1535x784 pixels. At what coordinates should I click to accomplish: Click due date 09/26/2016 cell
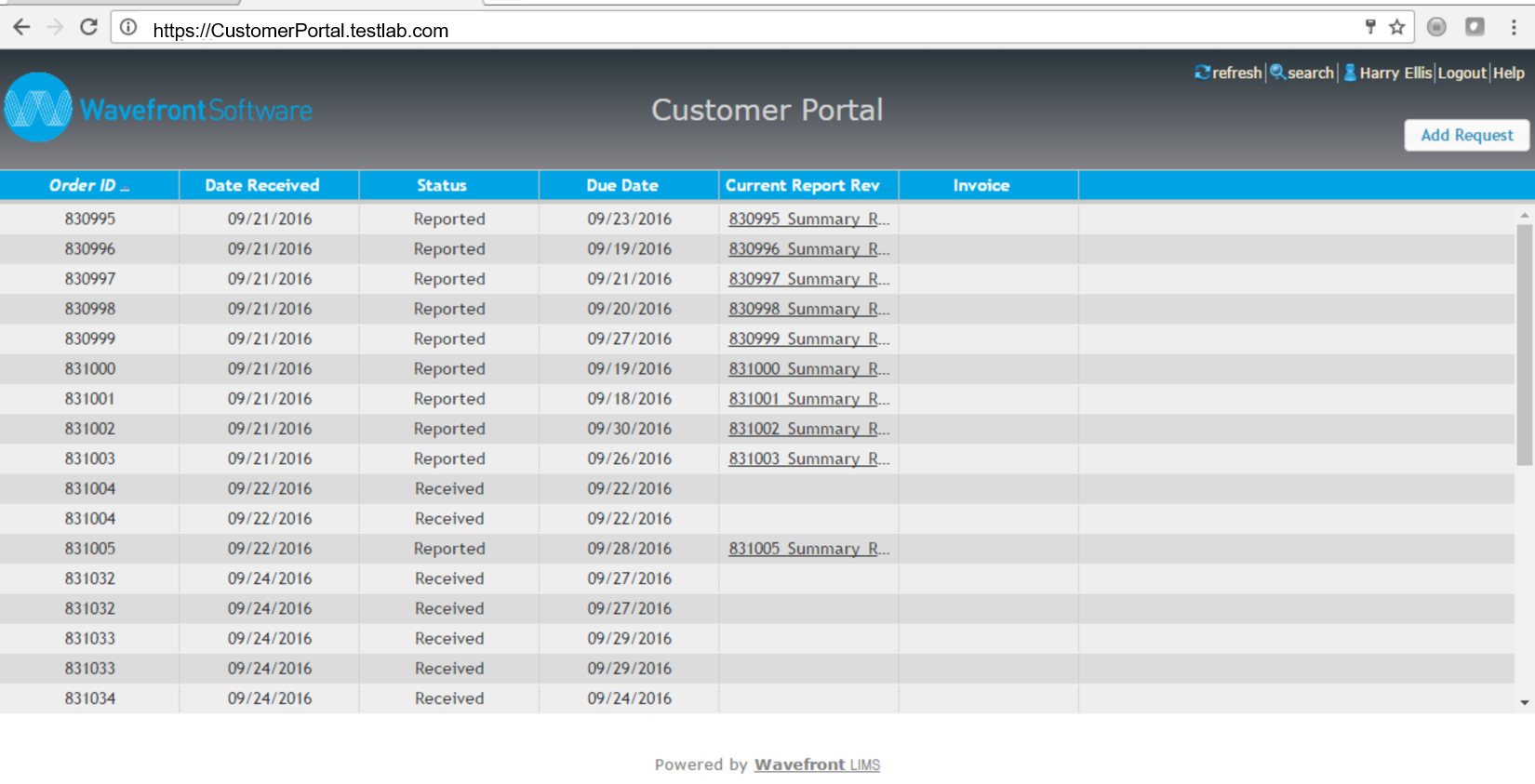(629, 458)
